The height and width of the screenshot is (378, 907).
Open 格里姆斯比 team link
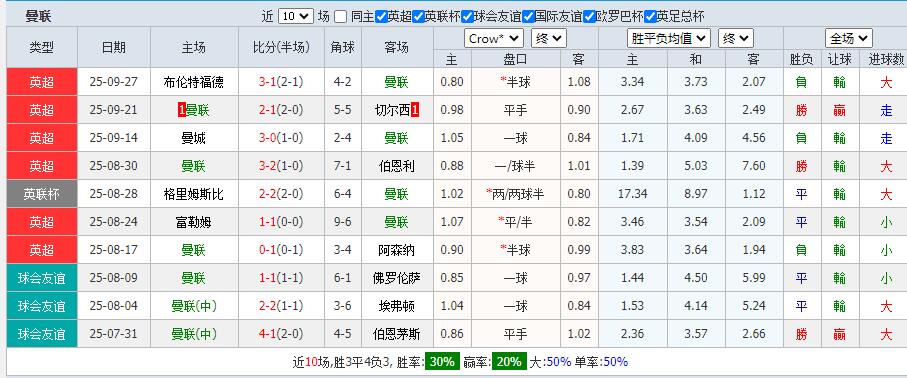(194, 194)
